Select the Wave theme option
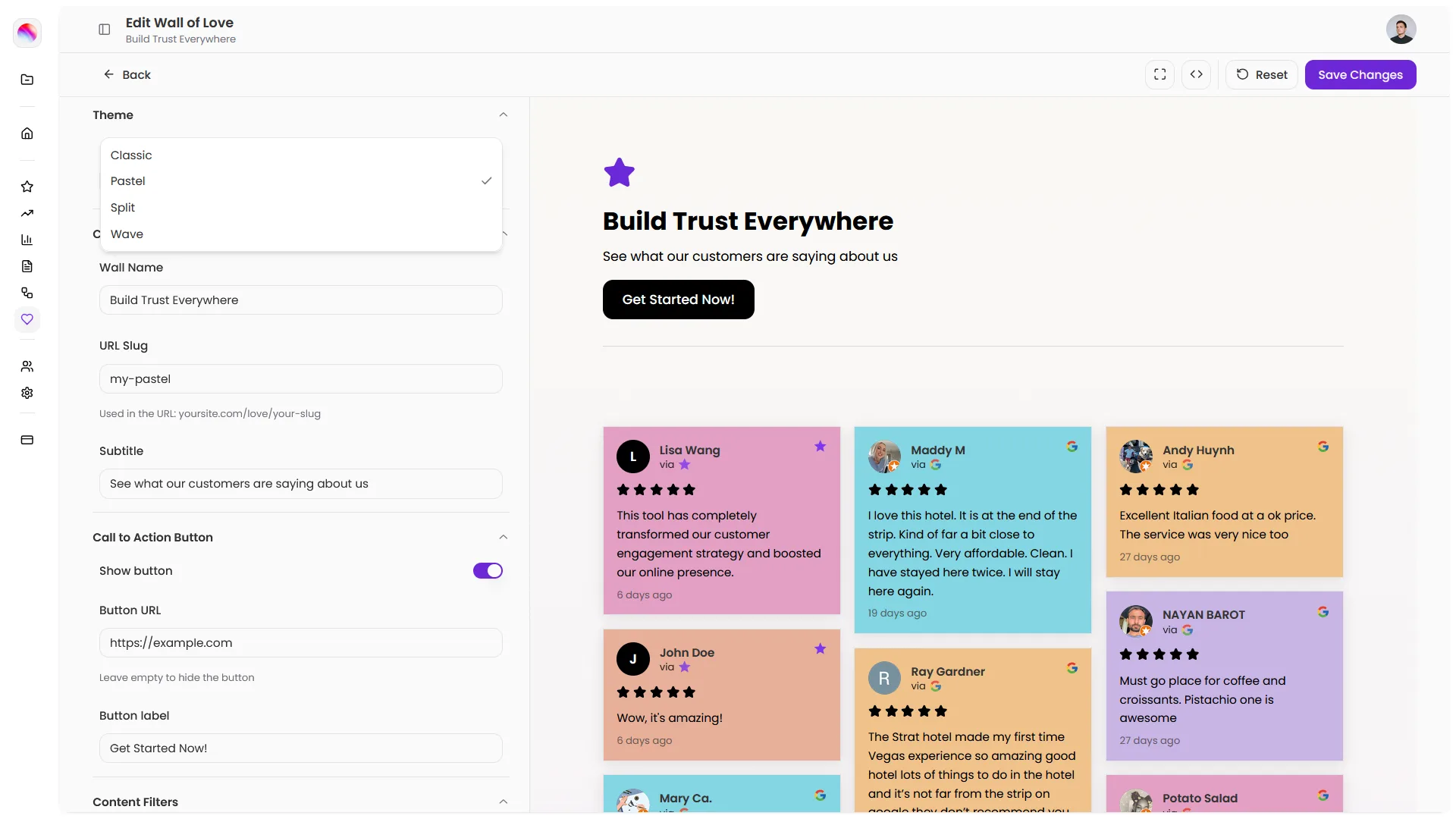Screen dimensions: 1456x819 click(x=301, y=234)
